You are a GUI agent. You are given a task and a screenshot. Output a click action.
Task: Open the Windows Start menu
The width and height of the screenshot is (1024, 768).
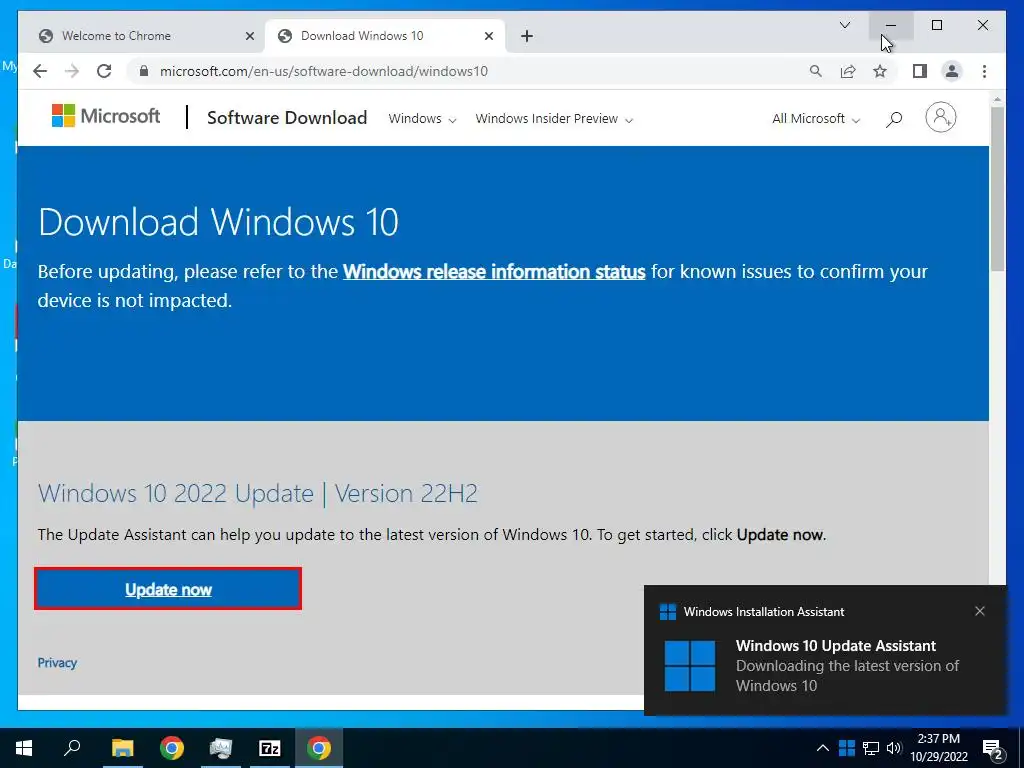24,748
